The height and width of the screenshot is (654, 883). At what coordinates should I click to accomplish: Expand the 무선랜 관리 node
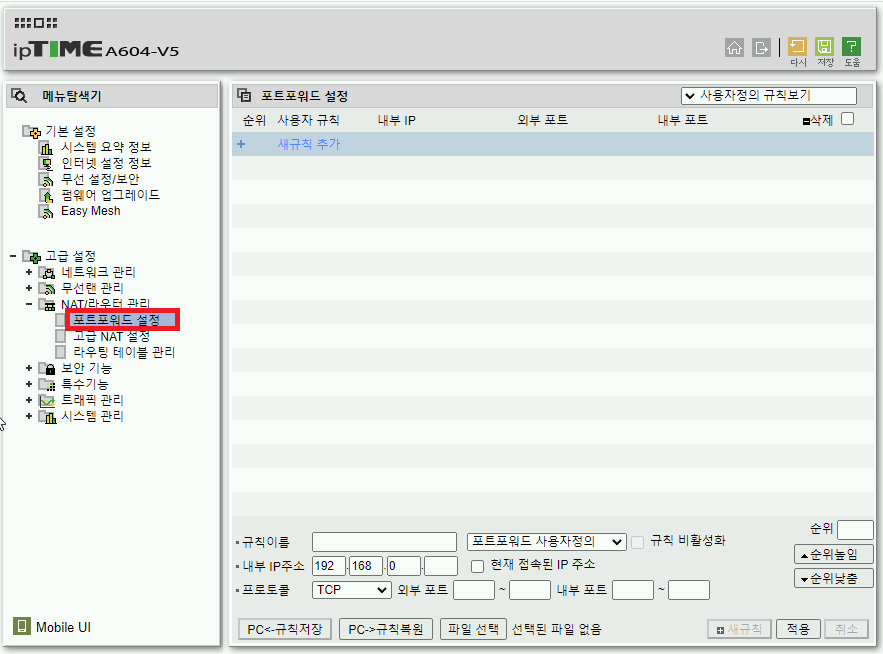coord(29,288)
